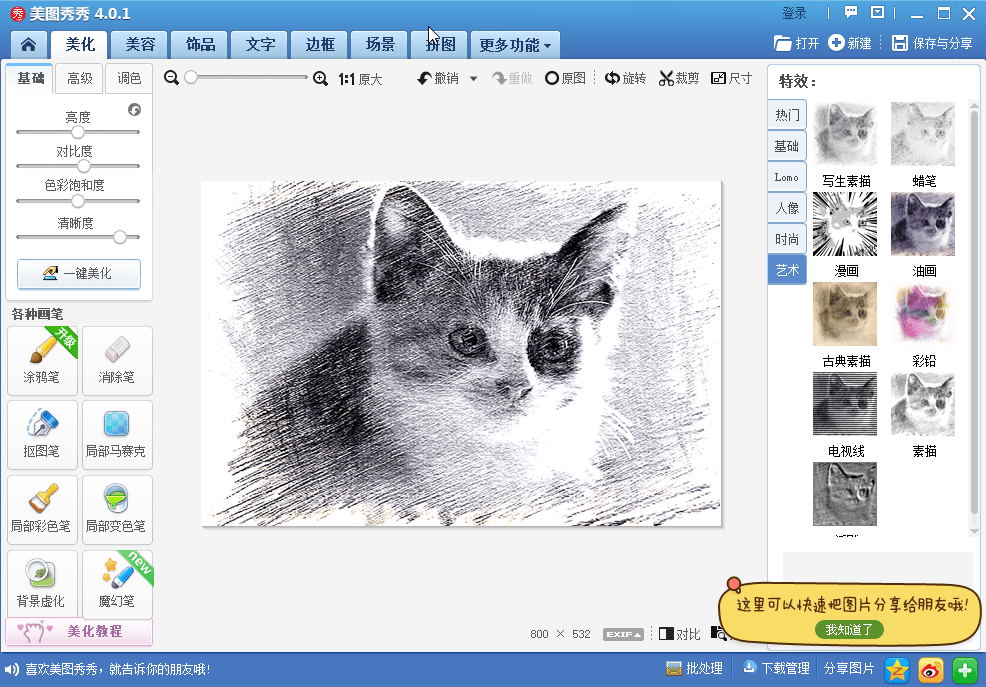Open the 背景虚化 background blur tool

[x=42, y=585]
